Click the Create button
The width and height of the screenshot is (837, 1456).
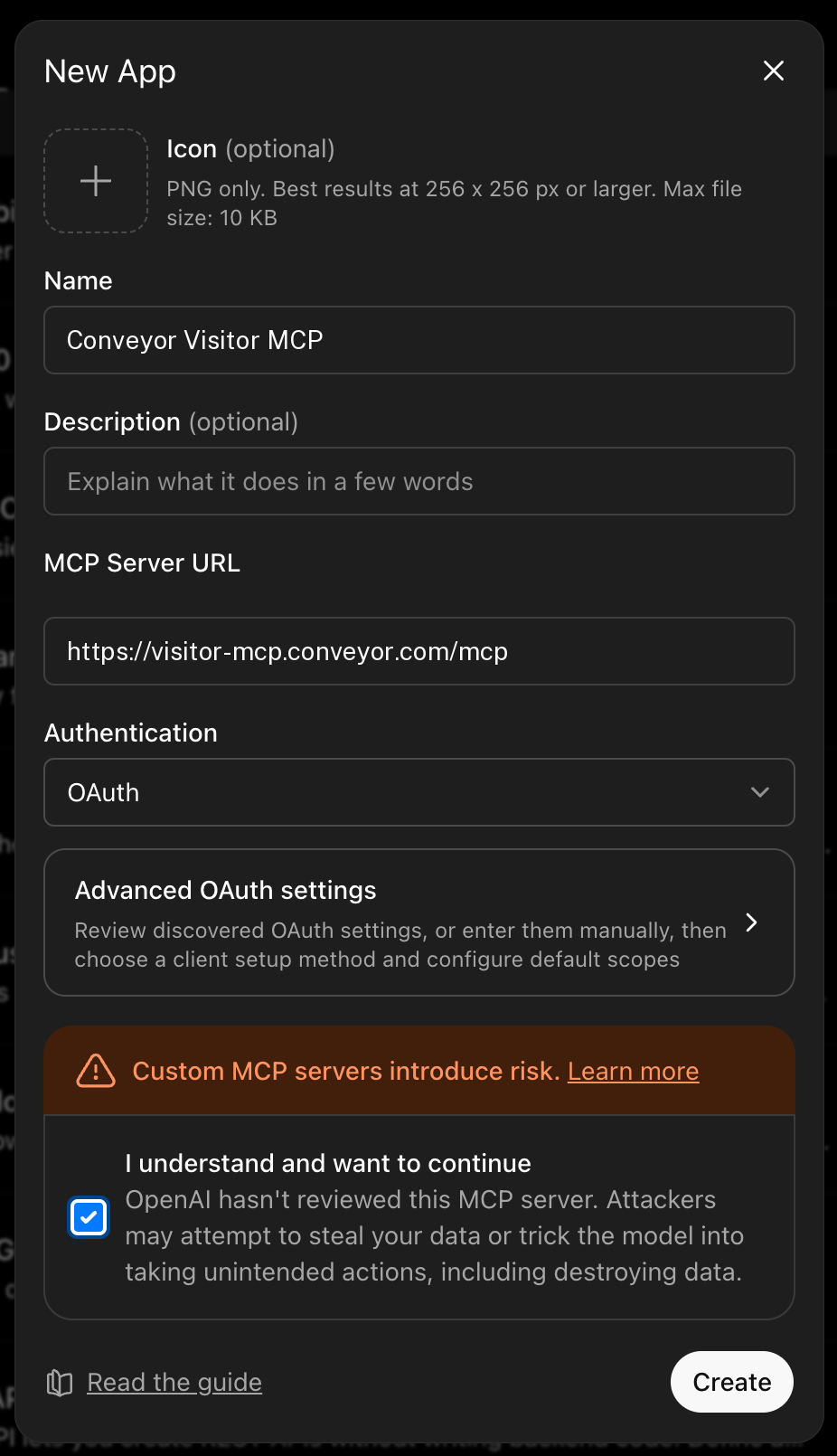[x=732, y=1382]
